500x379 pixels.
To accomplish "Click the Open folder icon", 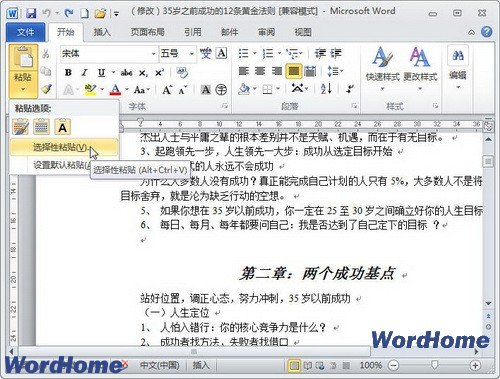I will (100, 13).
